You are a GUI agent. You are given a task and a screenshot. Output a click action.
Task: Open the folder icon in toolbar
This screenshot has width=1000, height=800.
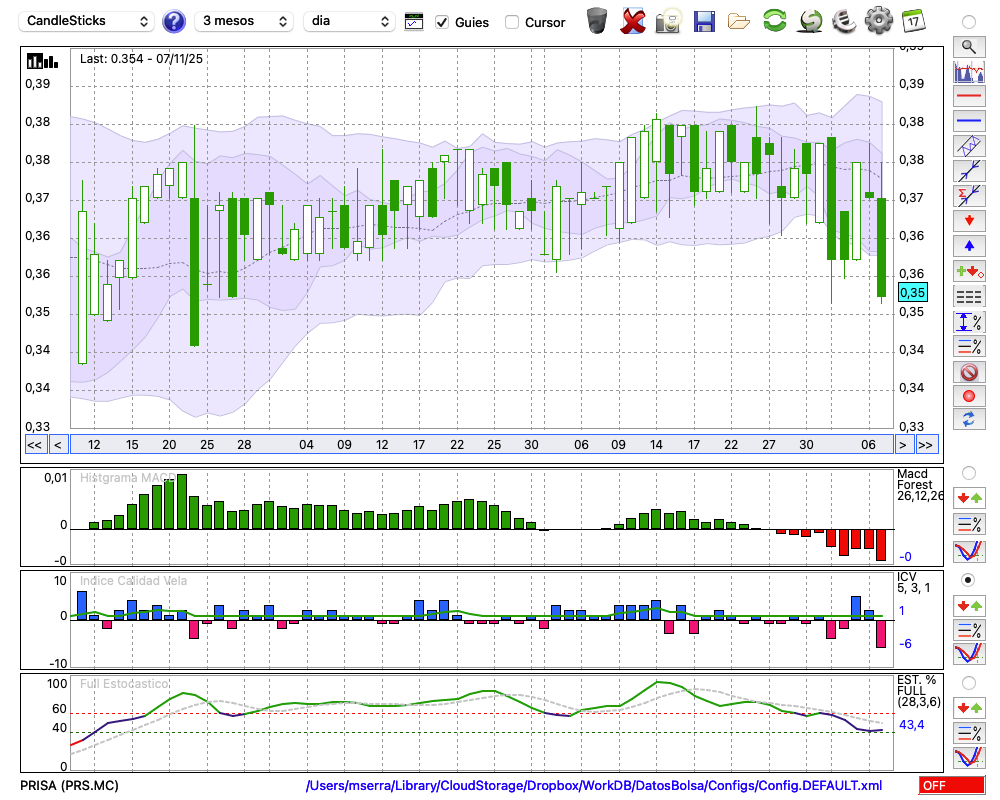pos(739,22)
